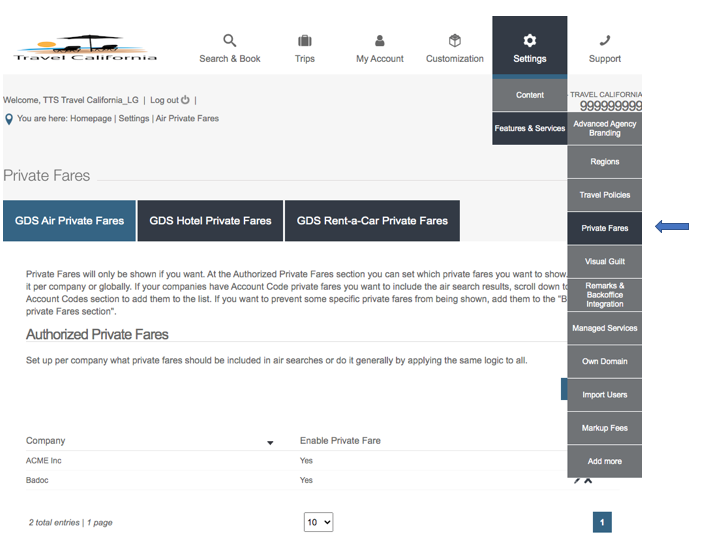Sort by Company column arrow
Image resolution: width=705 pixels, height=552 pixels.
[x=269, y=442]
